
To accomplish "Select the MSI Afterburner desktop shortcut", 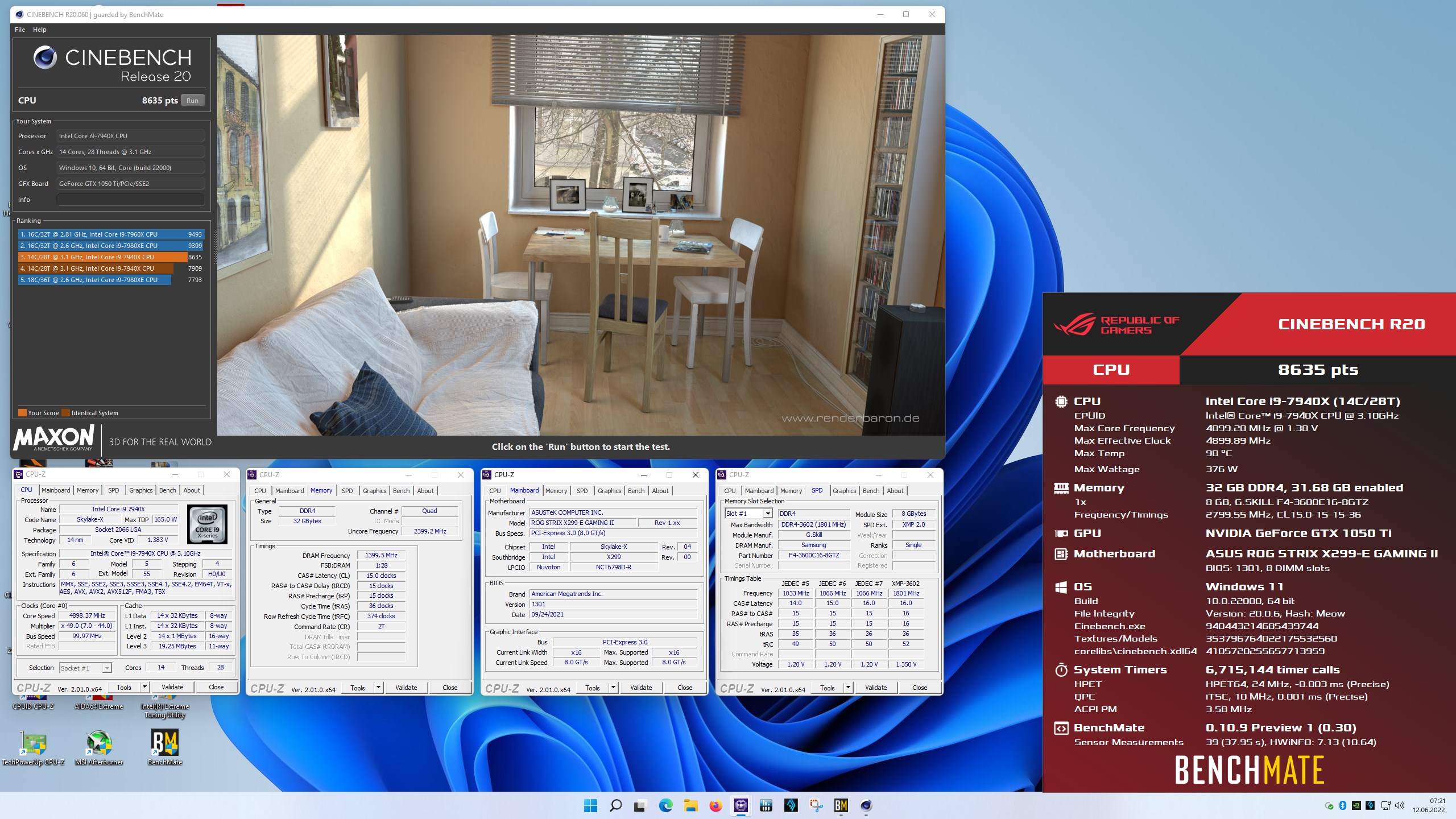I will point(99,748).
